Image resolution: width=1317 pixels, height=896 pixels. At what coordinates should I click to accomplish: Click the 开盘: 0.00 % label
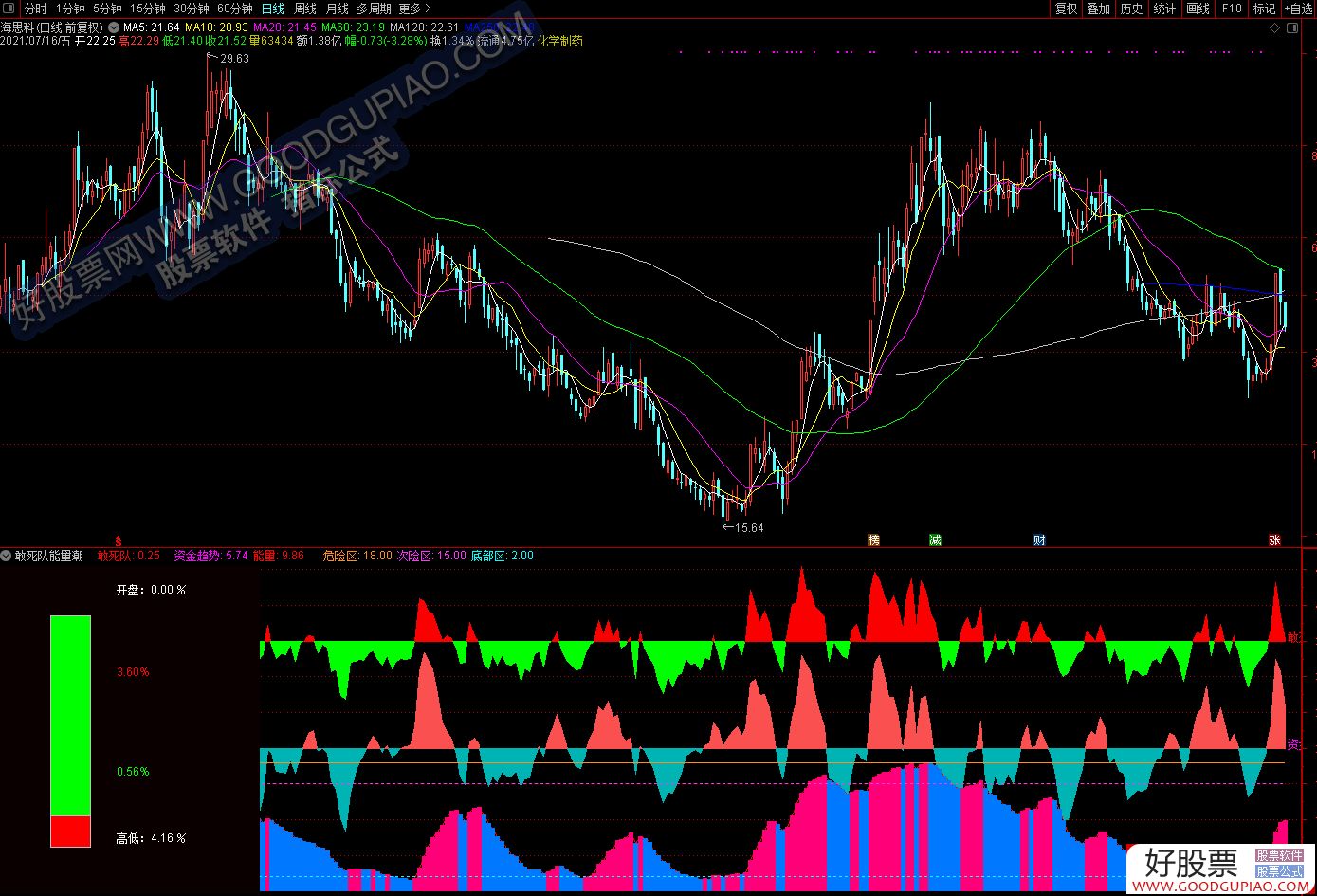pyautogui.click(x=152, y=590)
